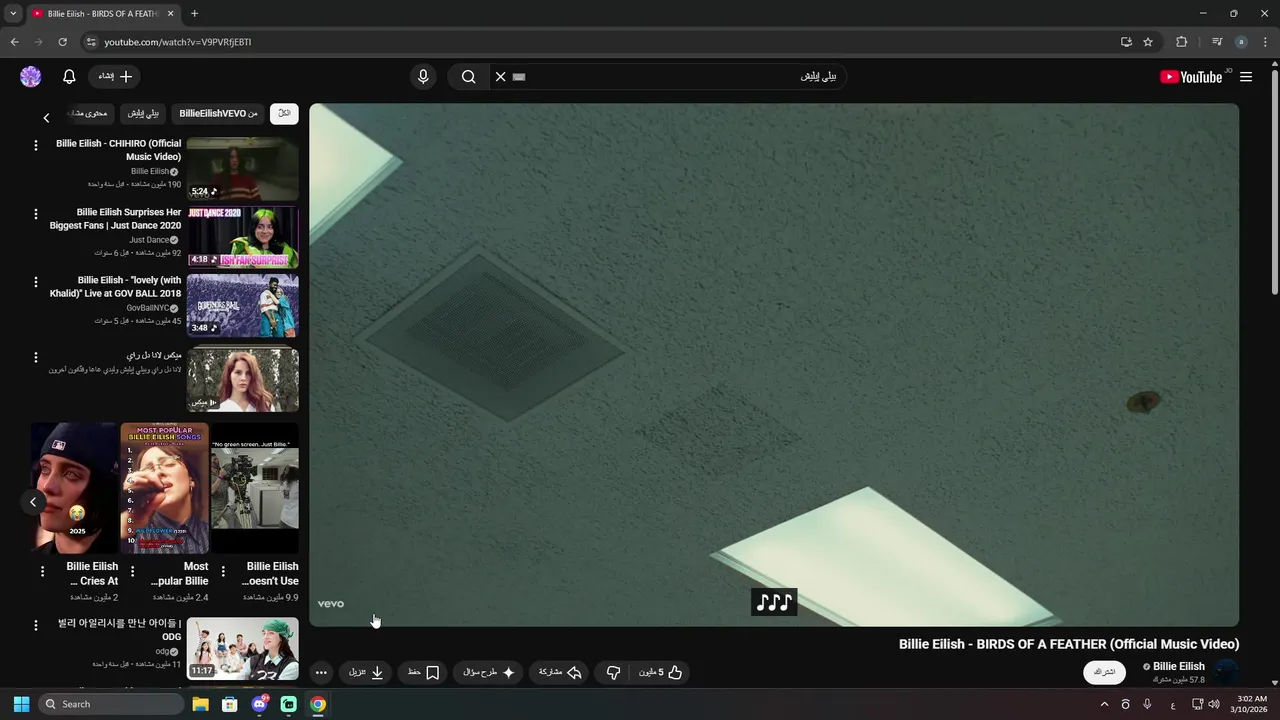Image resolution: width=1280 pixels, height=720 pixels.
Task: Reload the page with the browser refresh icon
Action: [x=62, y=42]
